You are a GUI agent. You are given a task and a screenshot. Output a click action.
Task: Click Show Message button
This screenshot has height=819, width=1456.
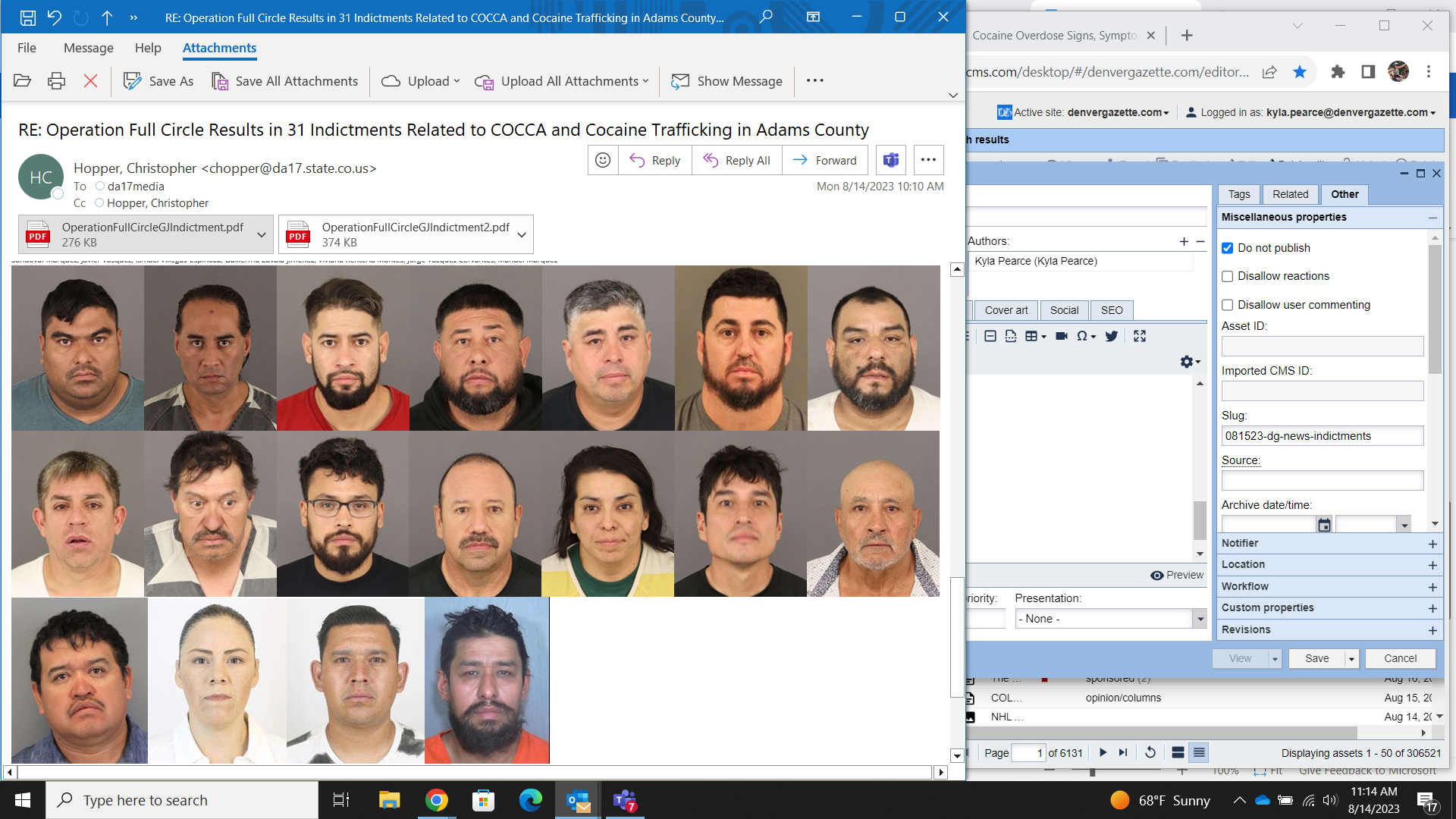[727, 80]
